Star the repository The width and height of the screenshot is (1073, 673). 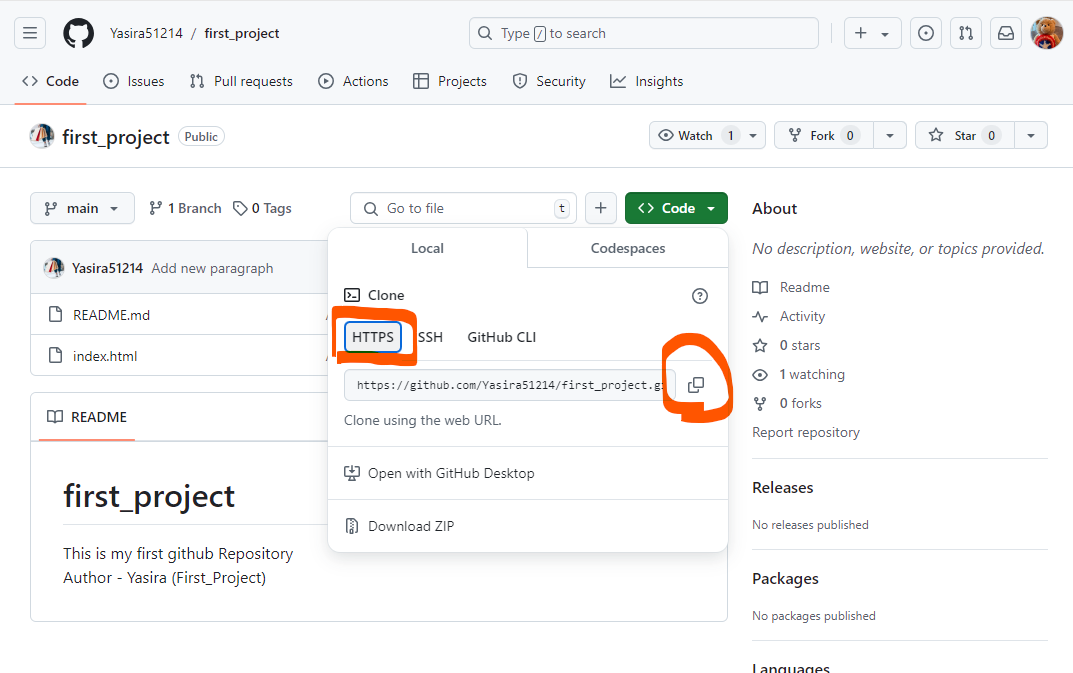point(965,136)
